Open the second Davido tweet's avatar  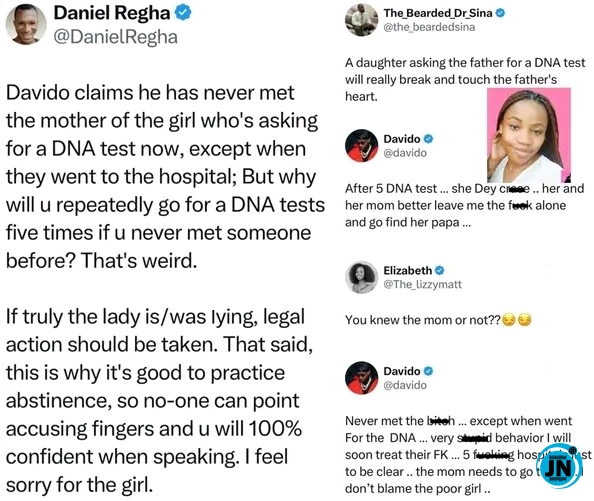[x=361, y=378]
